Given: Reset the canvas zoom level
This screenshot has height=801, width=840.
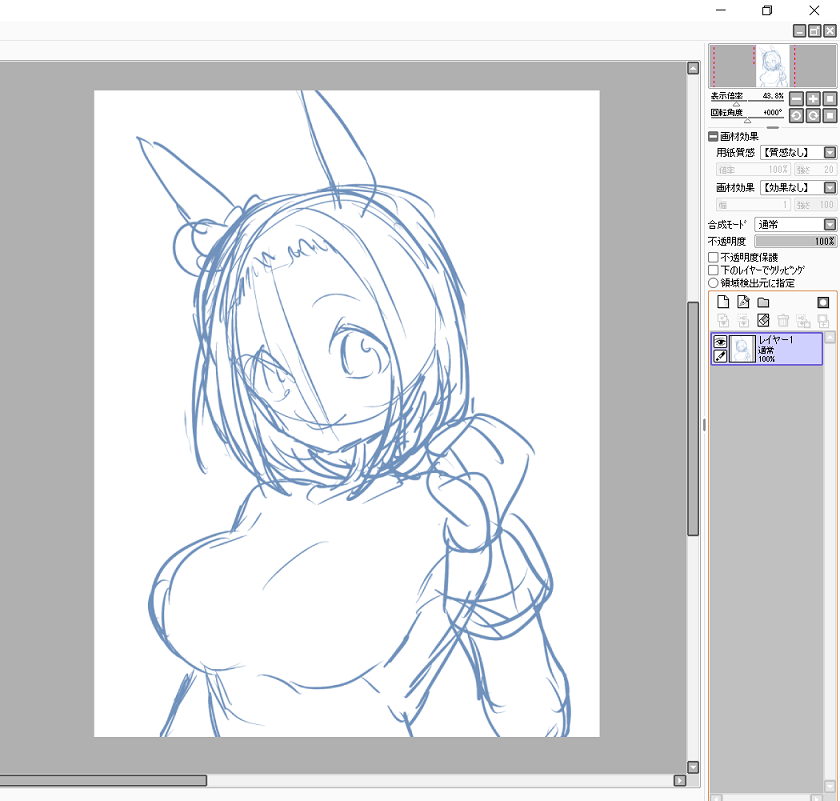Looking at the screenshot, I should coord(830,98).
